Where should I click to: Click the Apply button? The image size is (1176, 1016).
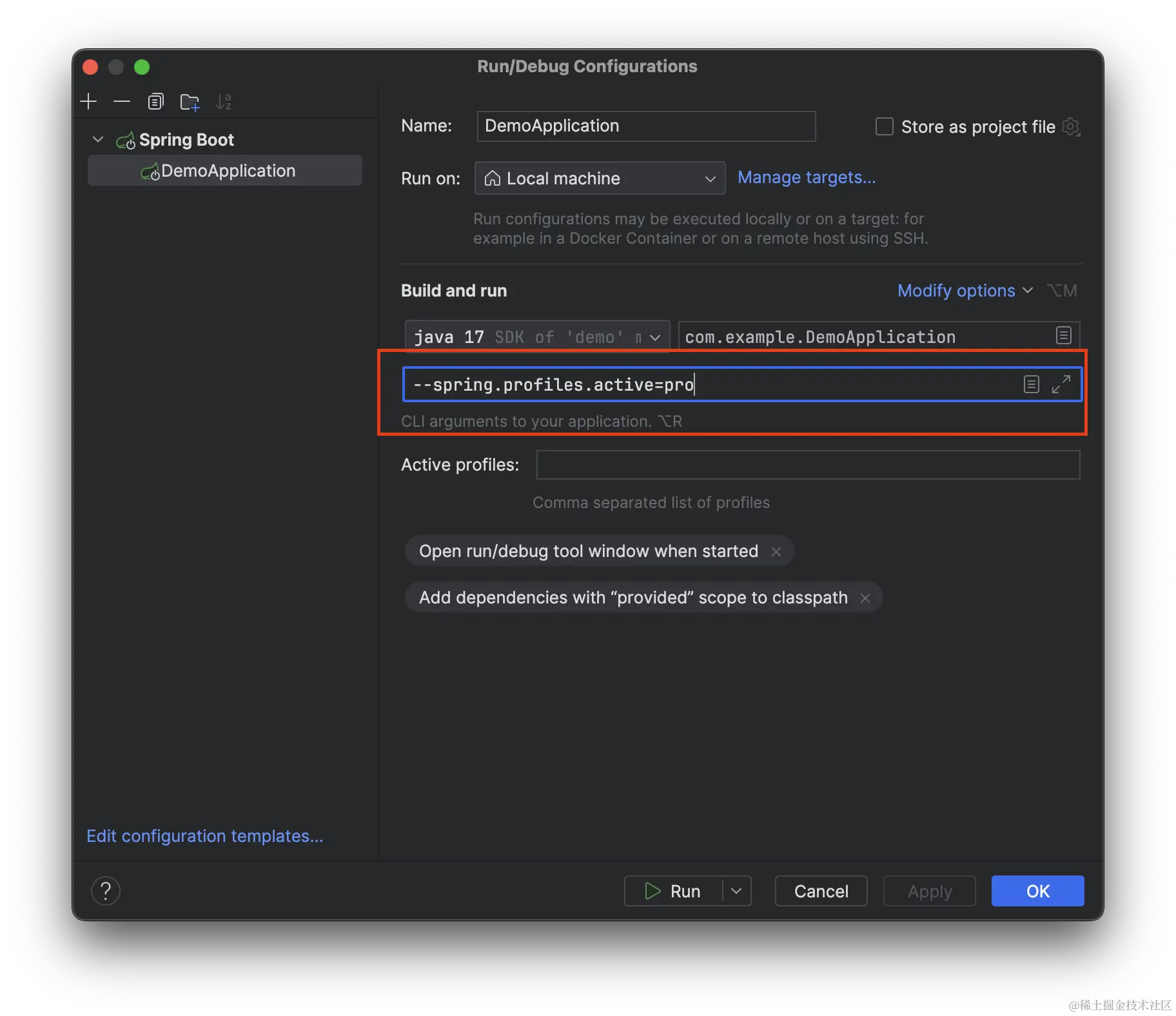coord(929,891)
